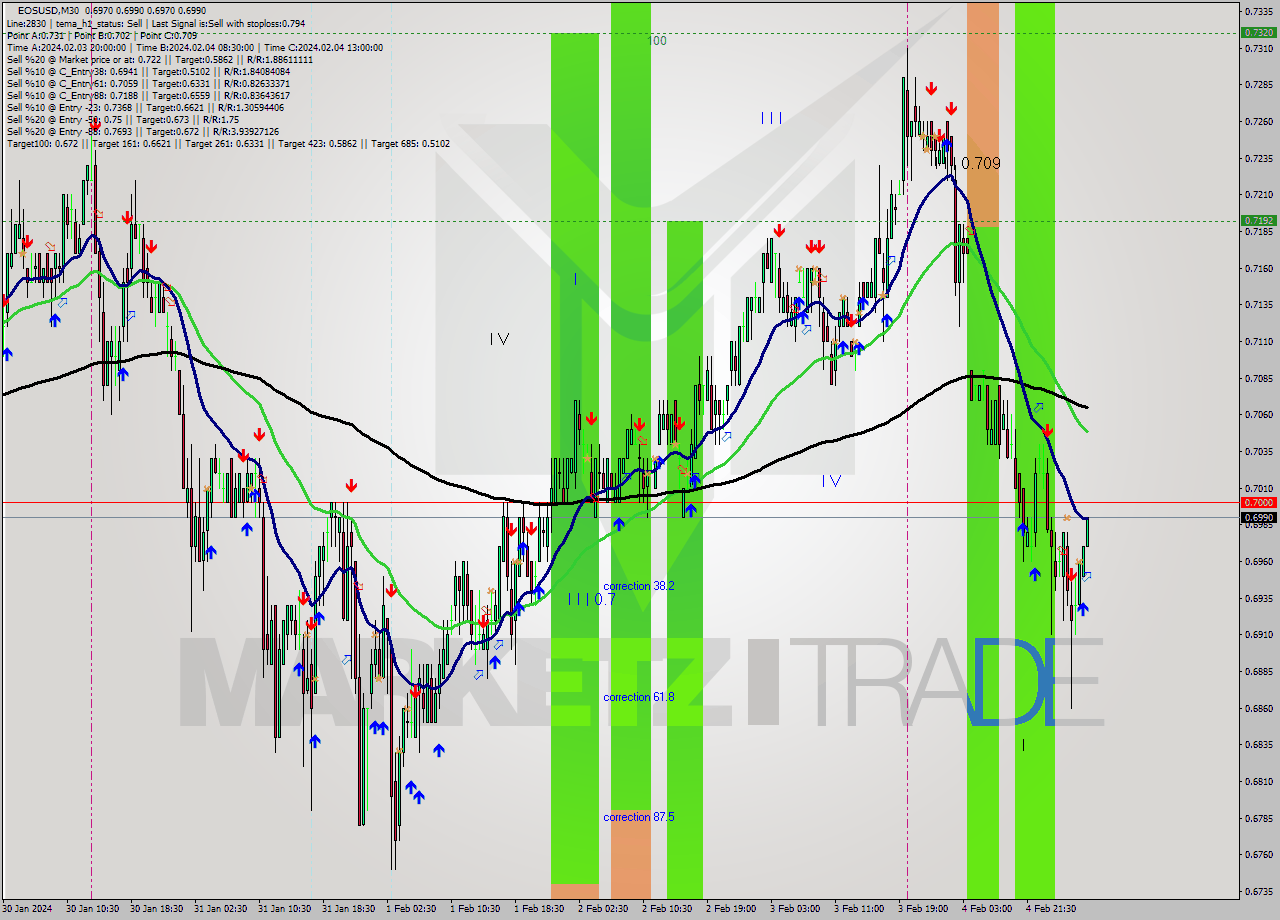The height and width of the screenshot is (920, 1280).
Task: Select the 0.6785 price axis label
Action: pyautogui.click(x=1257, y=818)
